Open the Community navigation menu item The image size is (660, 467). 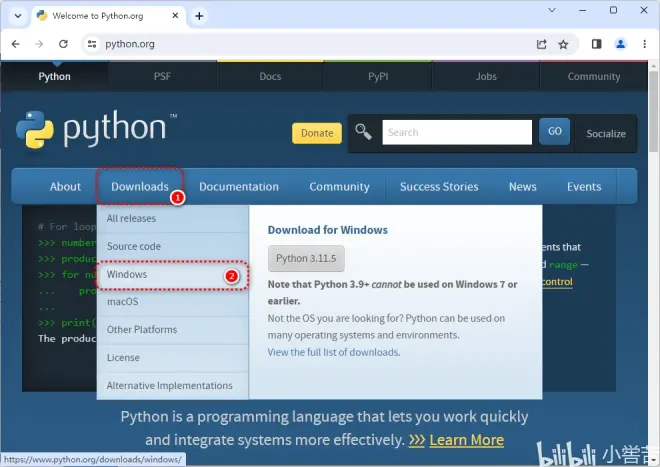[x=339, y=187]
